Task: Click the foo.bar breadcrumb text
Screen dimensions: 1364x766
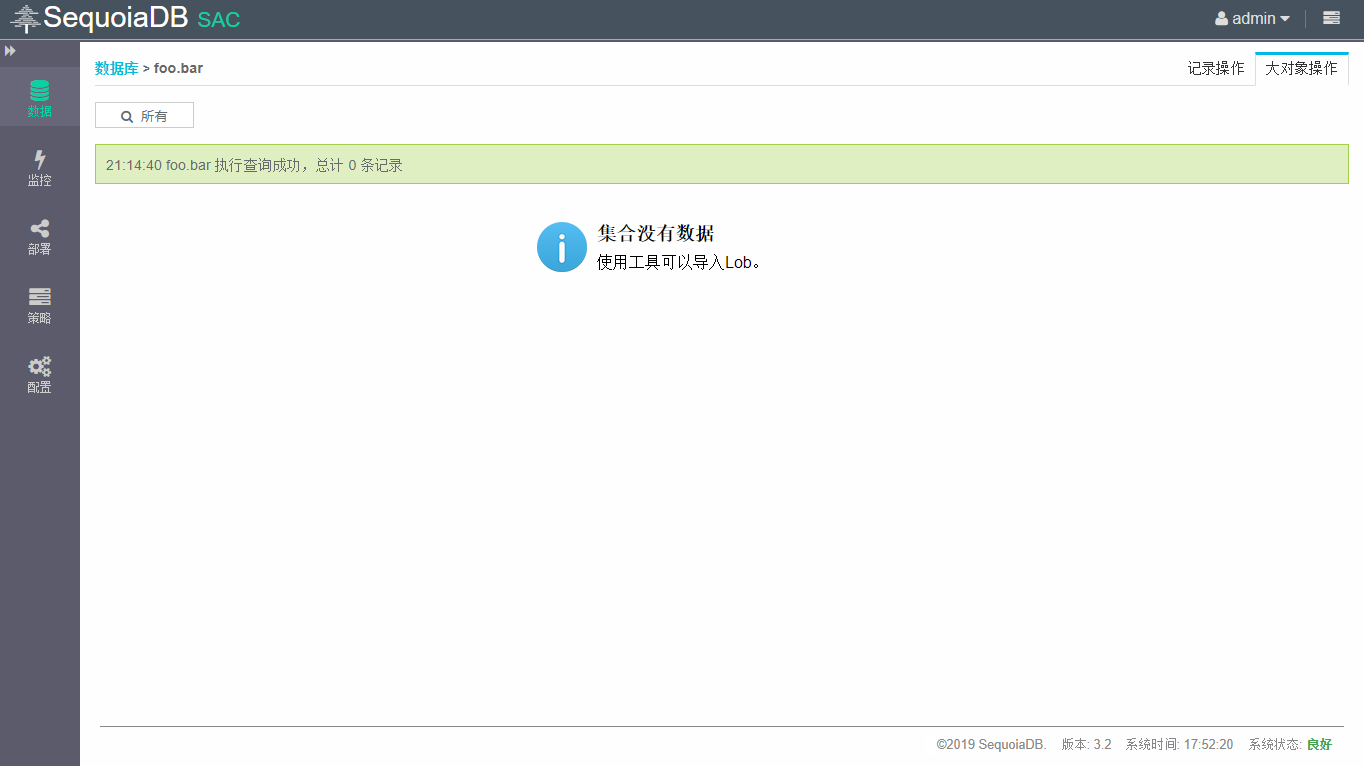Action: [178, 68]
